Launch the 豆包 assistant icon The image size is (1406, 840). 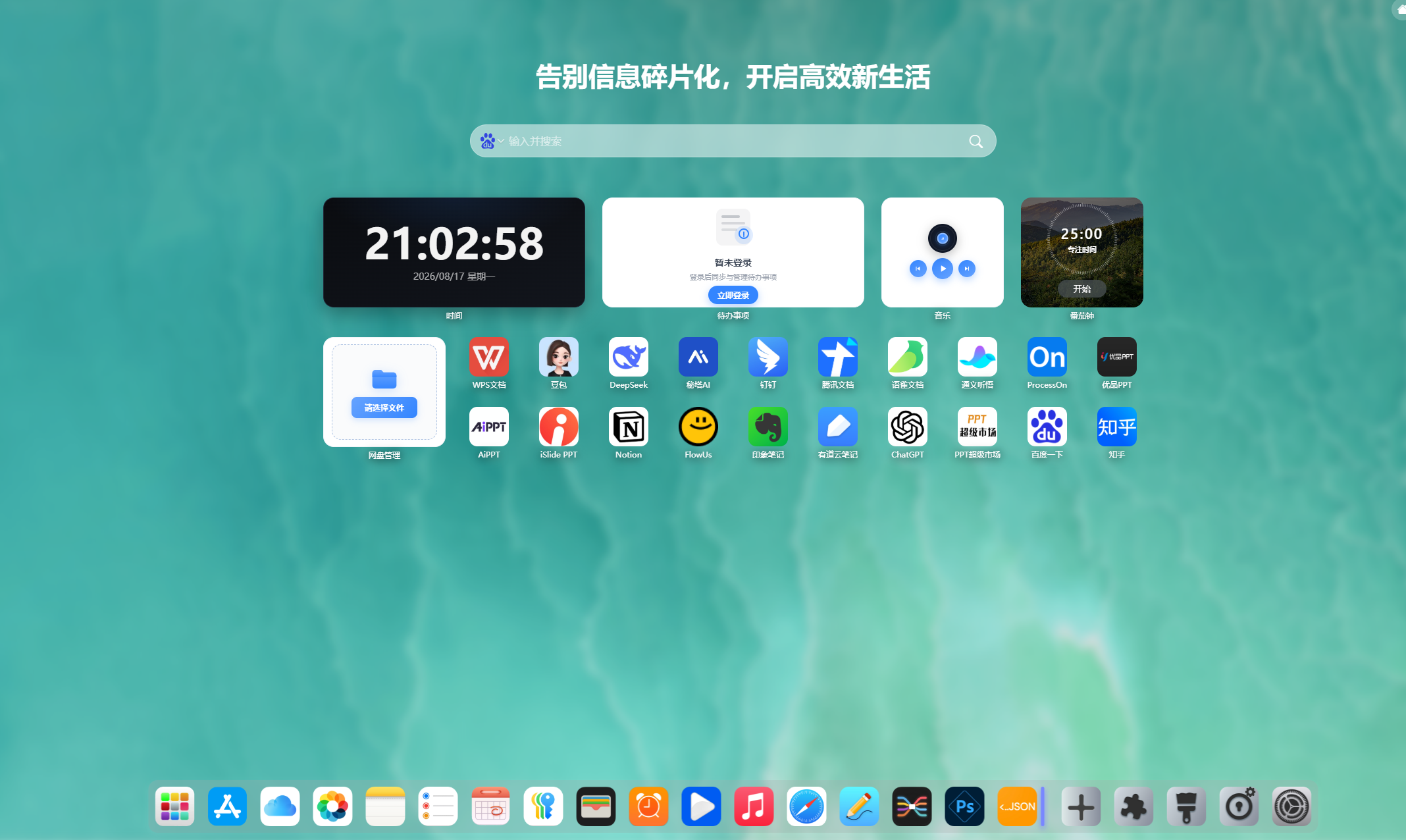click(559, 357)
